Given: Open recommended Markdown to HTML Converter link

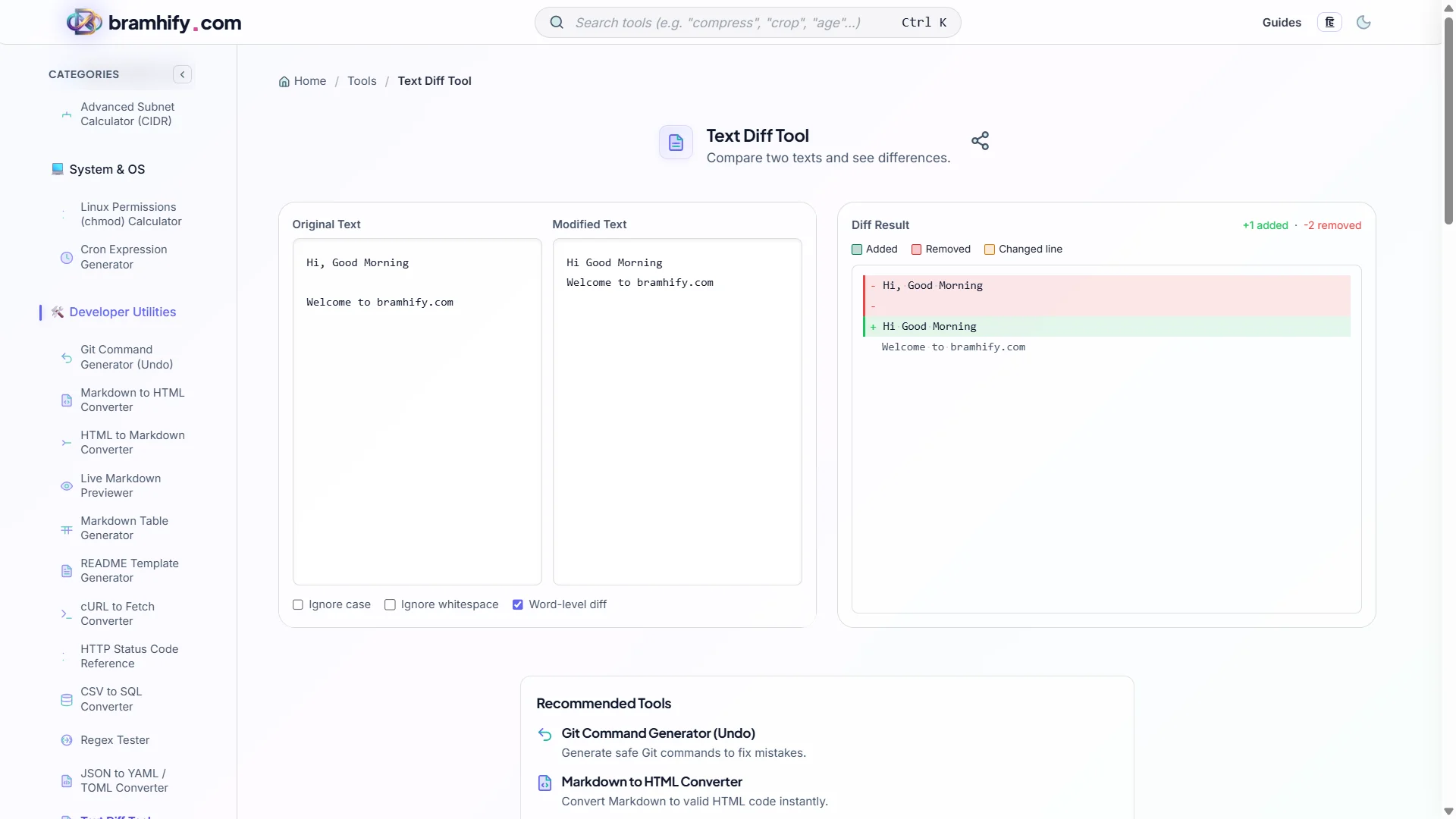Looking at the screenshot, I should click(x=651, y=782).
